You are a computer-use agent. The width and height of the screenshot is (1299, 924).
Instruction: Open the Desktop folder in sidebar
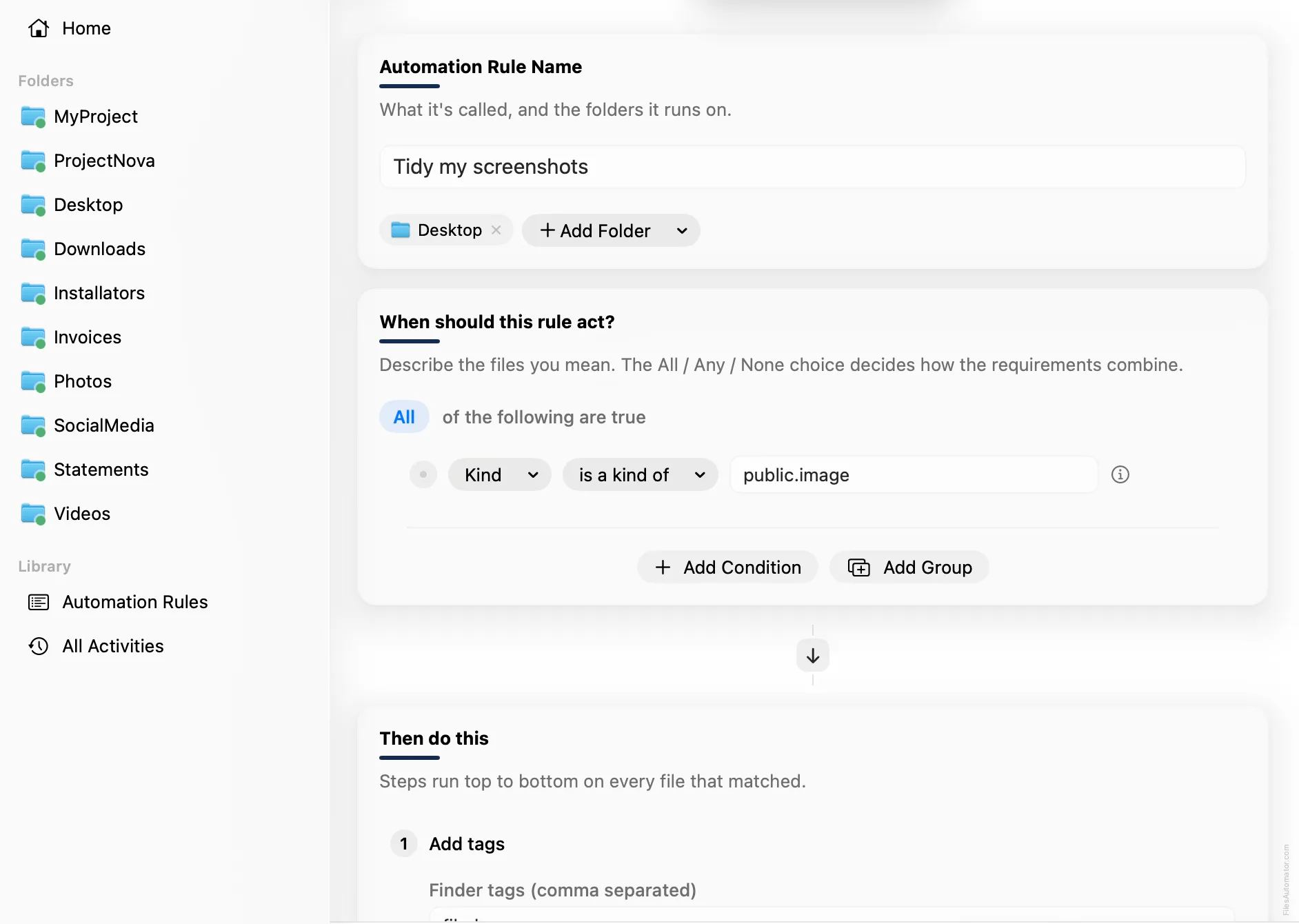88,205
